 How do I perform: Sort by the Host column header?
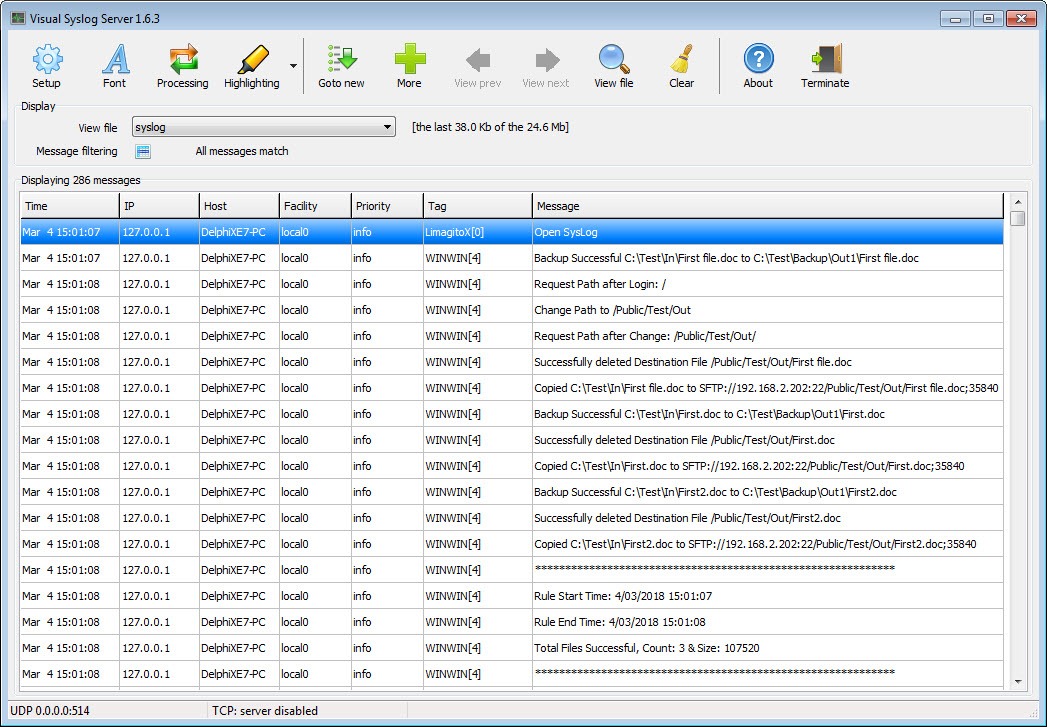pos(240,206)
